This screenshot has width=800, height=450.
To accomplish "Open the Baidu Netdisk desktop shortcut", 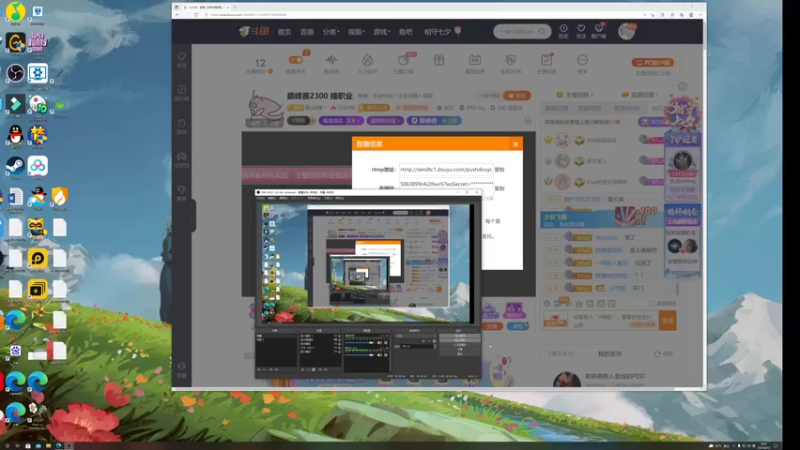I will 38,166.
